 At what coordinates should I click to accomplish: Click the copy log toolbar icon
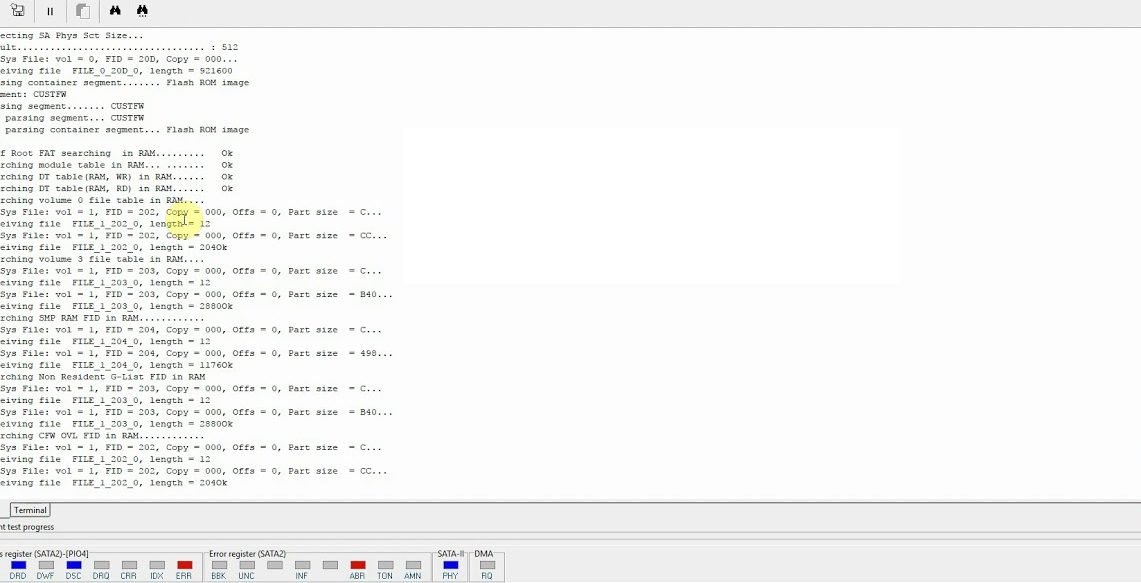83,12
